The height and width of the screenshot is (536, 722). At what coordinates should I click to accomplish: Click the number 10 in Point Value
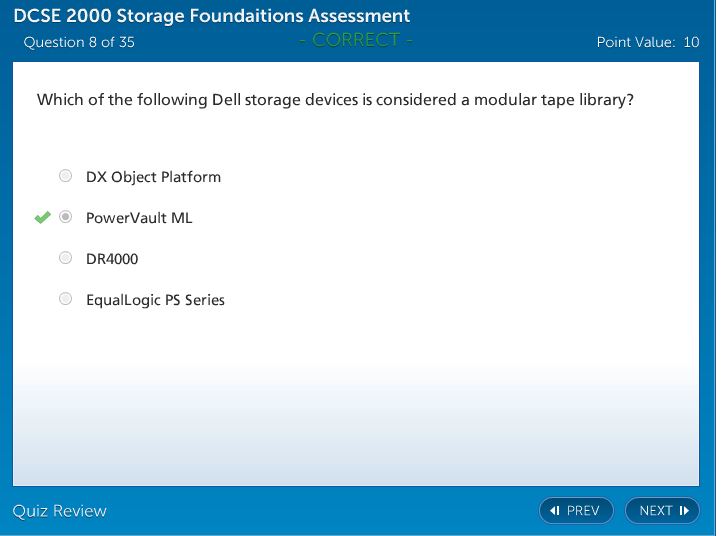(691, 42)
